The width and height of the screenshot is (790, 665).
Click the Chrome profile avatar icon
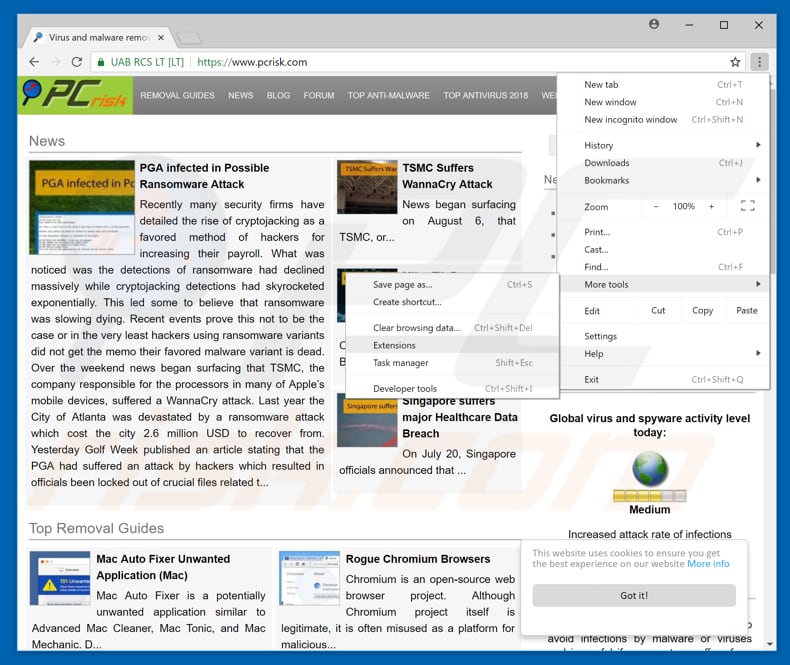(x=654, y=24)
